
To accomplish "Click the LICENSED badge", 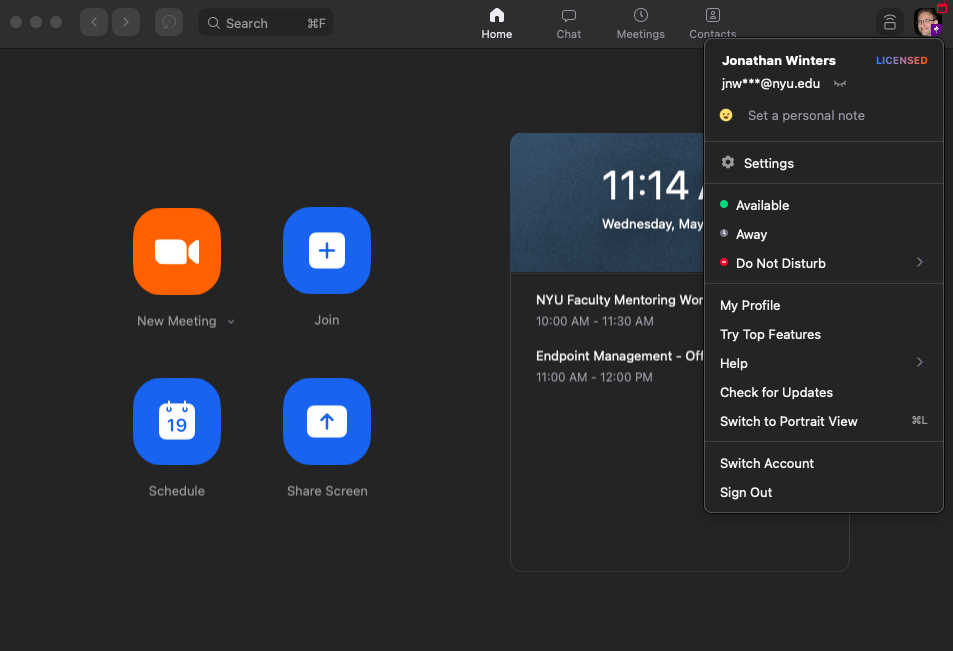I will (x=901, y=60).
